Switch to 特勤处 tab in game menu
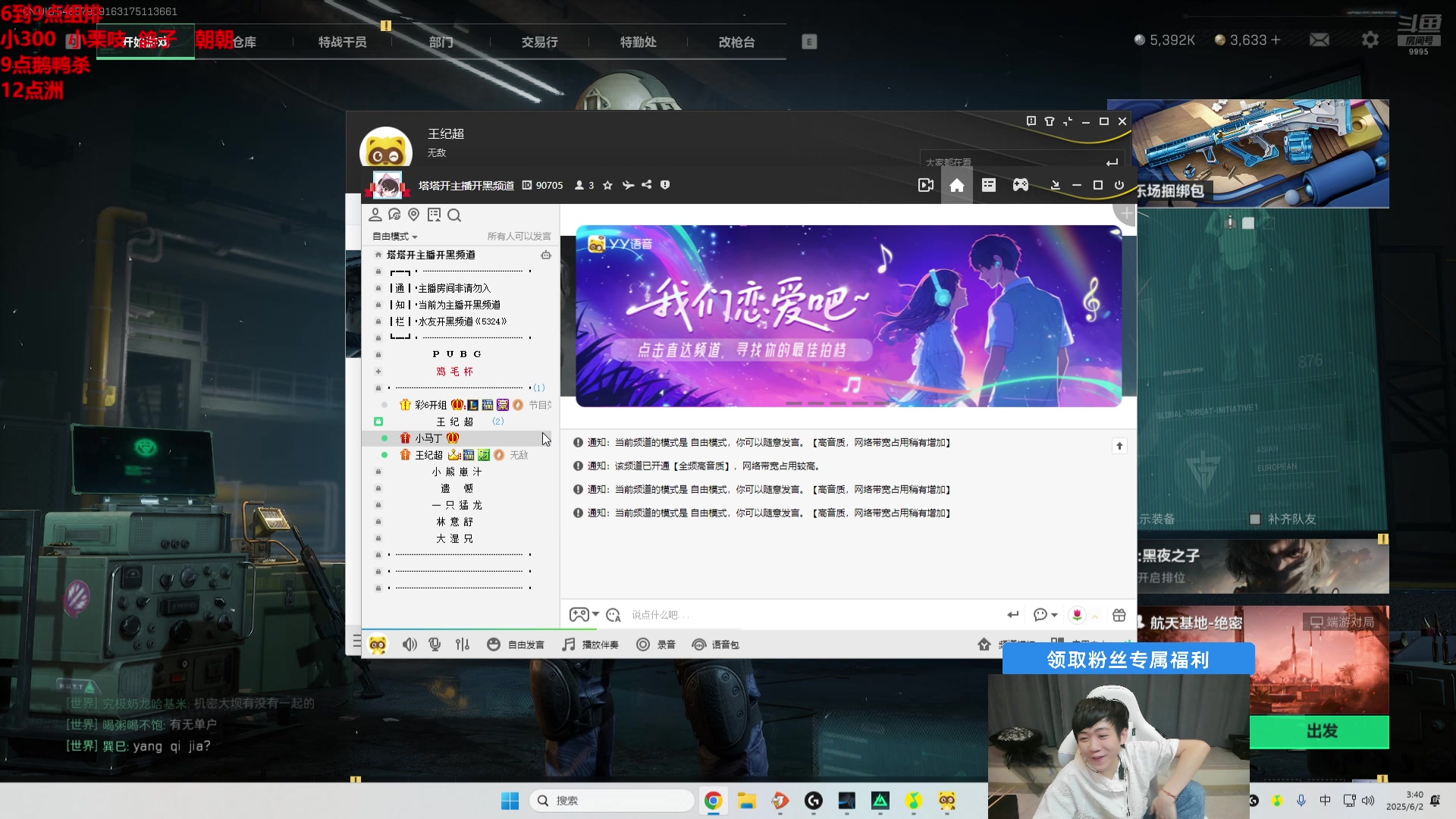The height and width of the screenshot is (819, 1456). click(638, 42)
